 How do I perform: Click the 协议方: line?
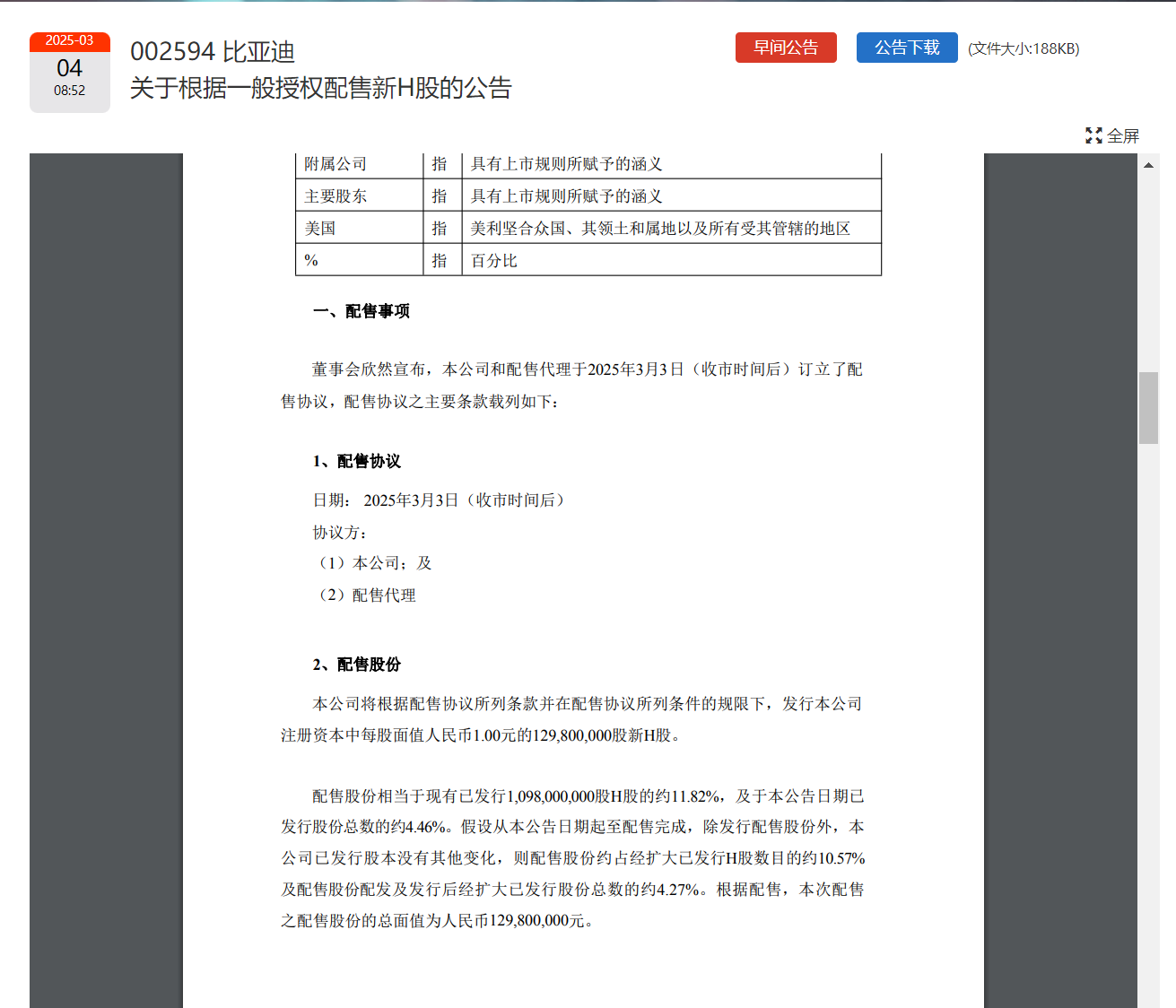(340, 533)
